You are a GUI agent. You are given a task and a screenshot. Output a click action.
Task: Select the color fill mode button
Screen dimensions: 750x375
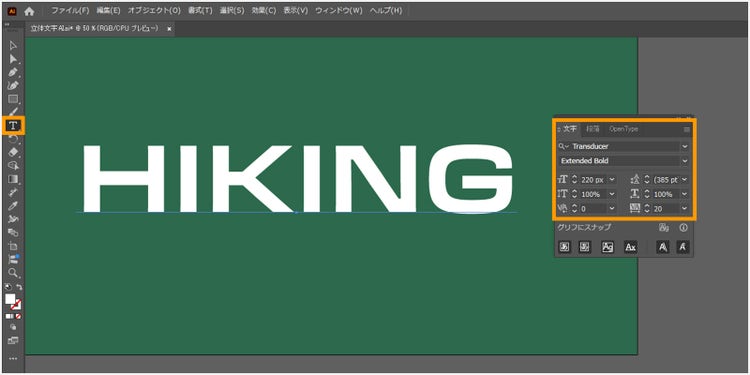pyautogui.click(x=9, y=316)
